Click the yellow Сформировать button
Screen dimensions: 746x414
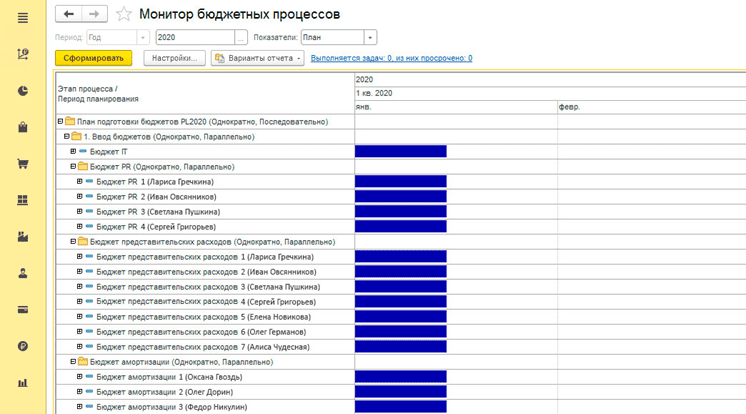93,58
